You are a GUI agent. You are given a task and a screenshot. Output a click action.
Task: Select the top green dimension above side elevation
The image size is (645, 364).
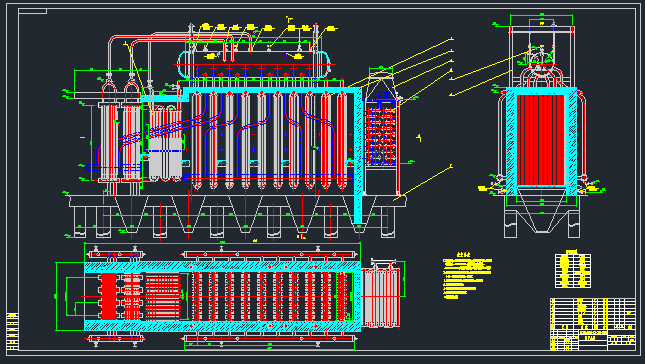(x=541, y=15)
